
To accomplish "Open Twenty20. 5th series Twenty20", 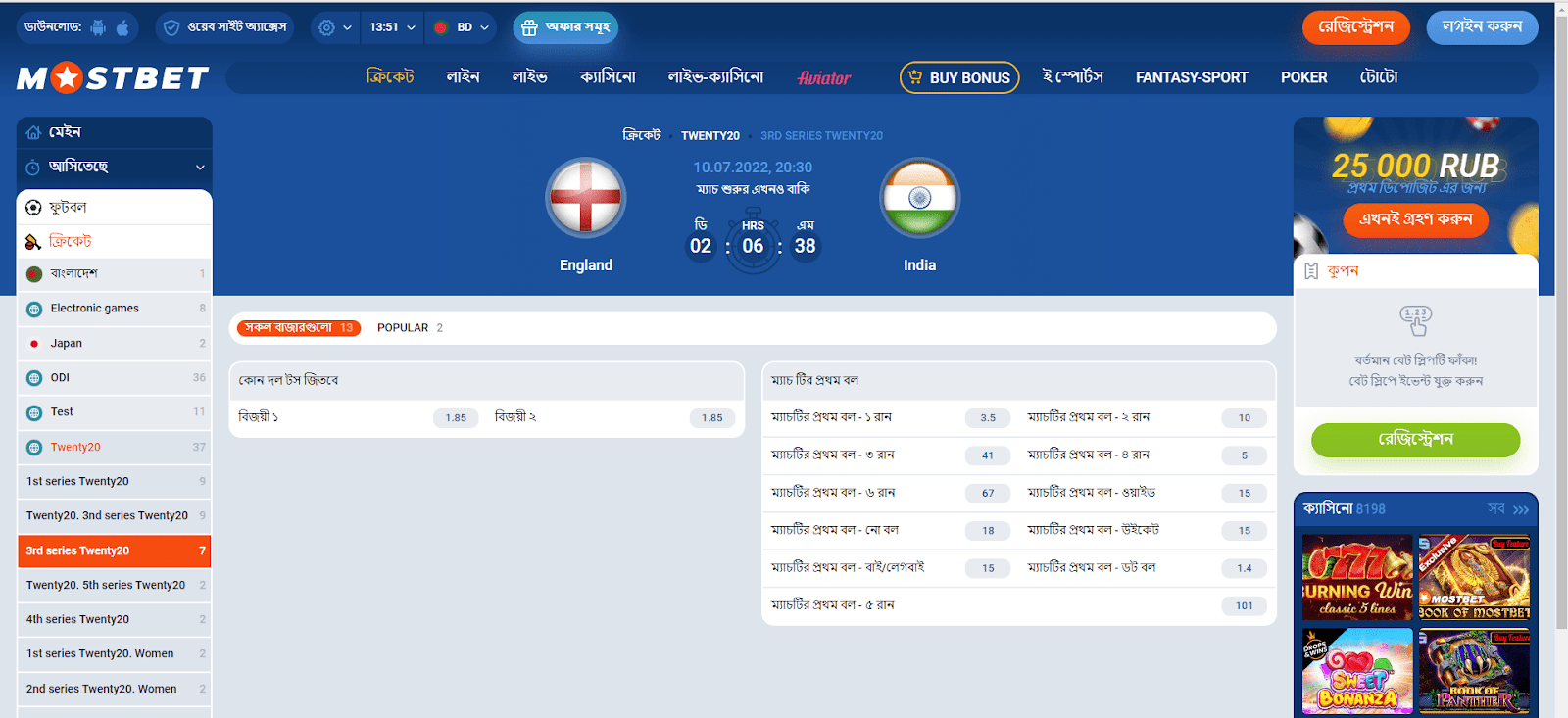I will 115,585.
